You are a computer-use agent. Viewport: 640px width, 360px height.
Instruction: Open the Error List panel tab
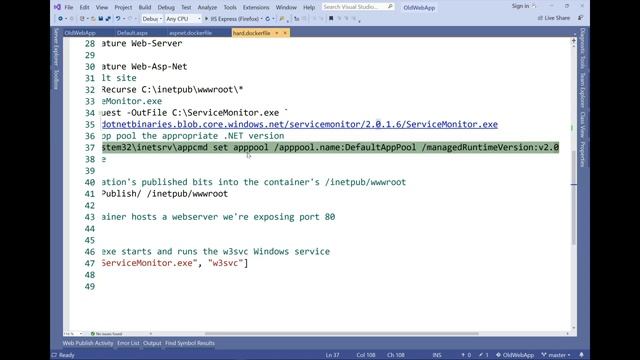point(128,343)
